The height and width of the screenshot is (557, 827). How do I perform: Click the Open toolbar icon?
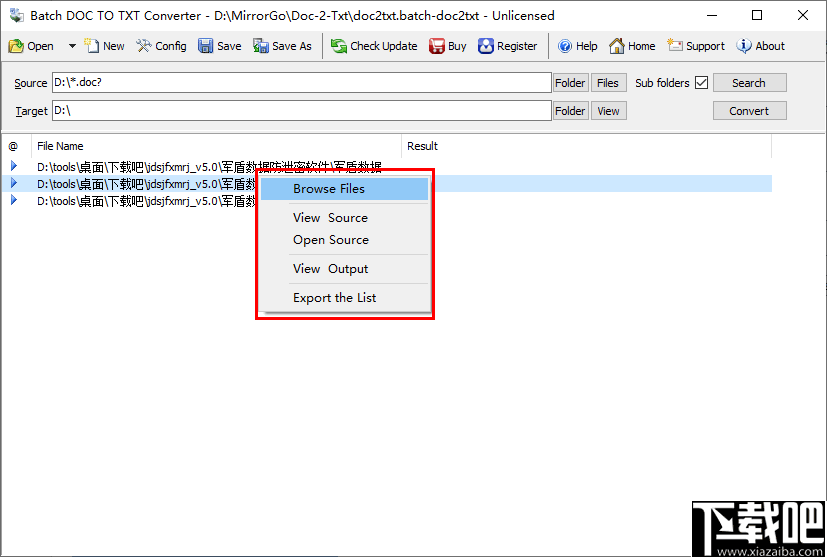(16, 46)
